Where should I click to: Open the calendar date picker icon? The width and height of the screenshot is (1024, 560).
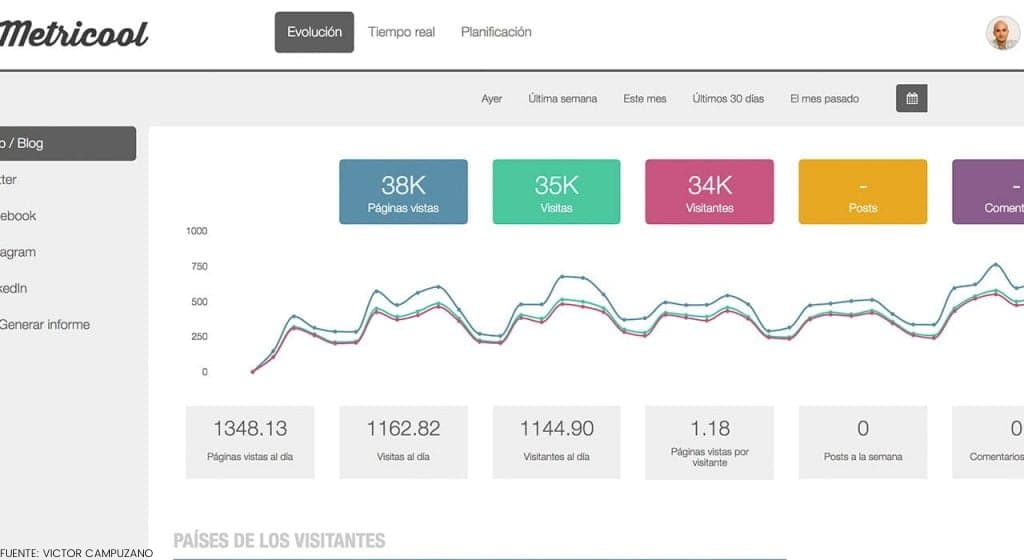coord(911,98)
